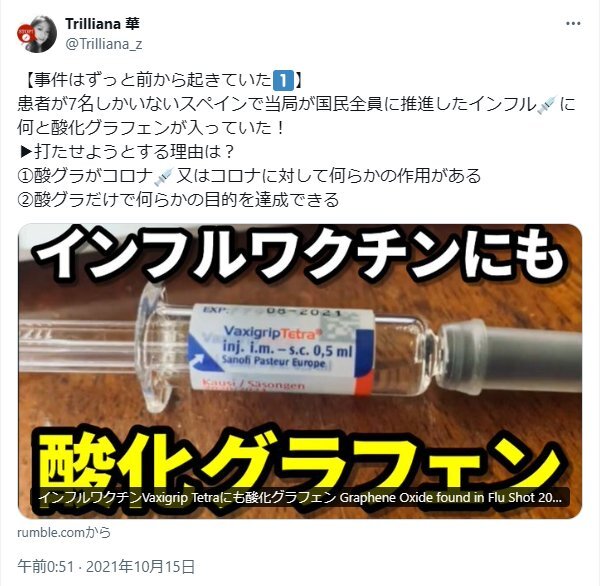
Task: Open the rumble.comから source link
Action: pos(64,533)
